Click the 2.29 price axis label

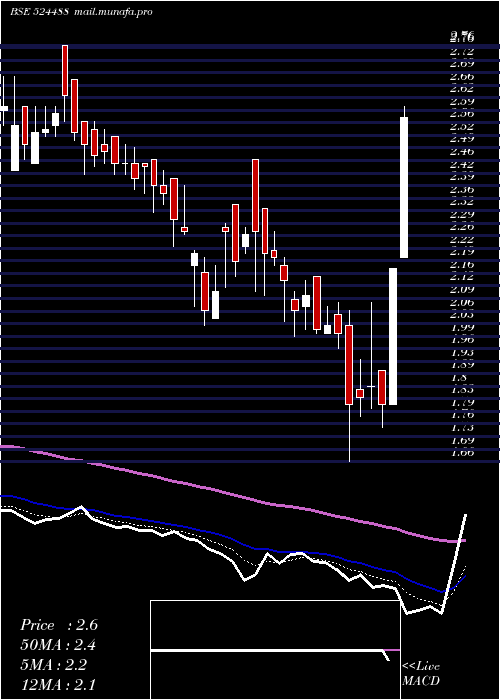(x=462, y=215)
